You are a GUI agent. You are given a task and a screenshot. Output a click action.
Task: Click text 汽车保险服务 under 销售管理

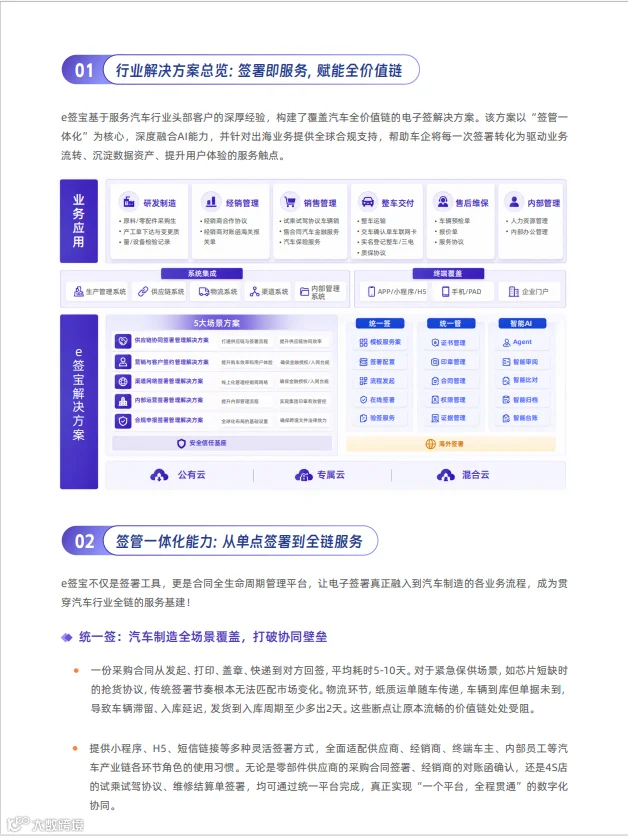[x=302, y=242]
